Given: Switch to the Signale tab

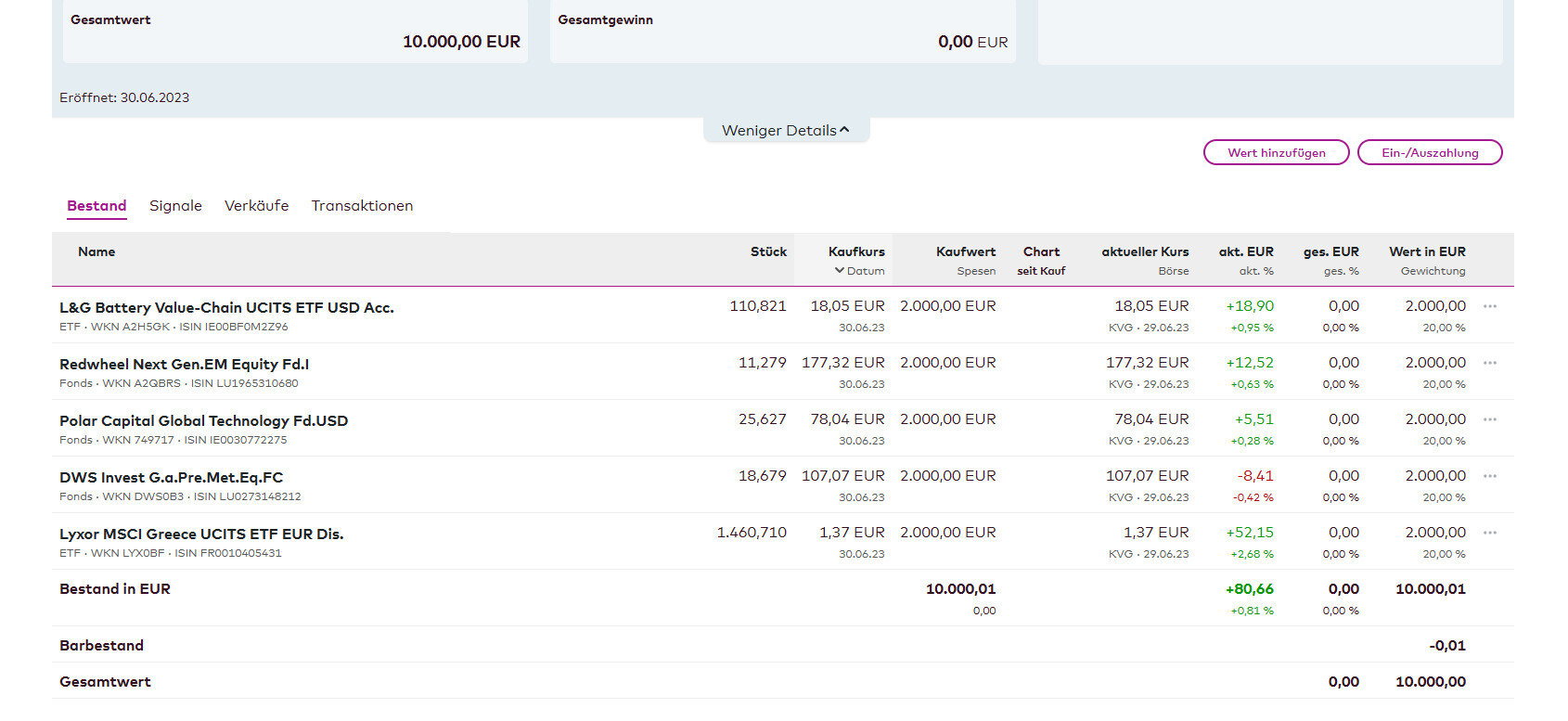Looking at the screenshot, I should pyautogui.click(x=175, y=206).
